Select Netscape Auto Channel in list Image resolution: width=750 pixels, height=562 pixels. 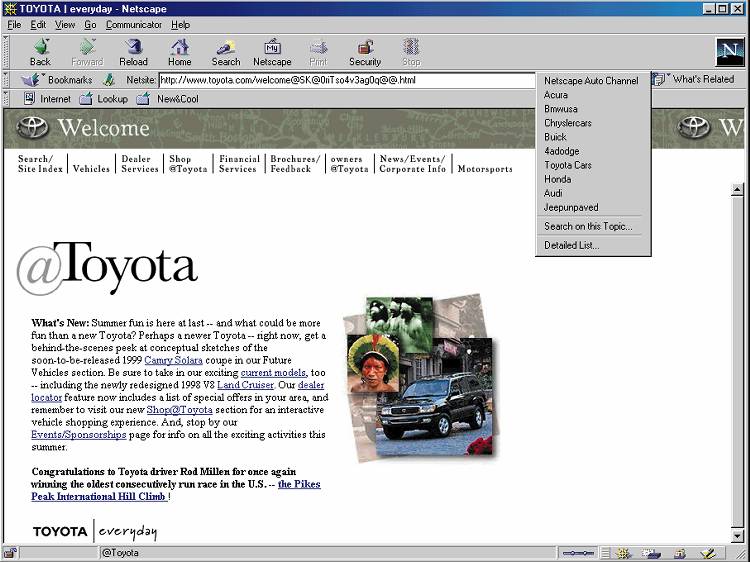click(x=593, y=81)
